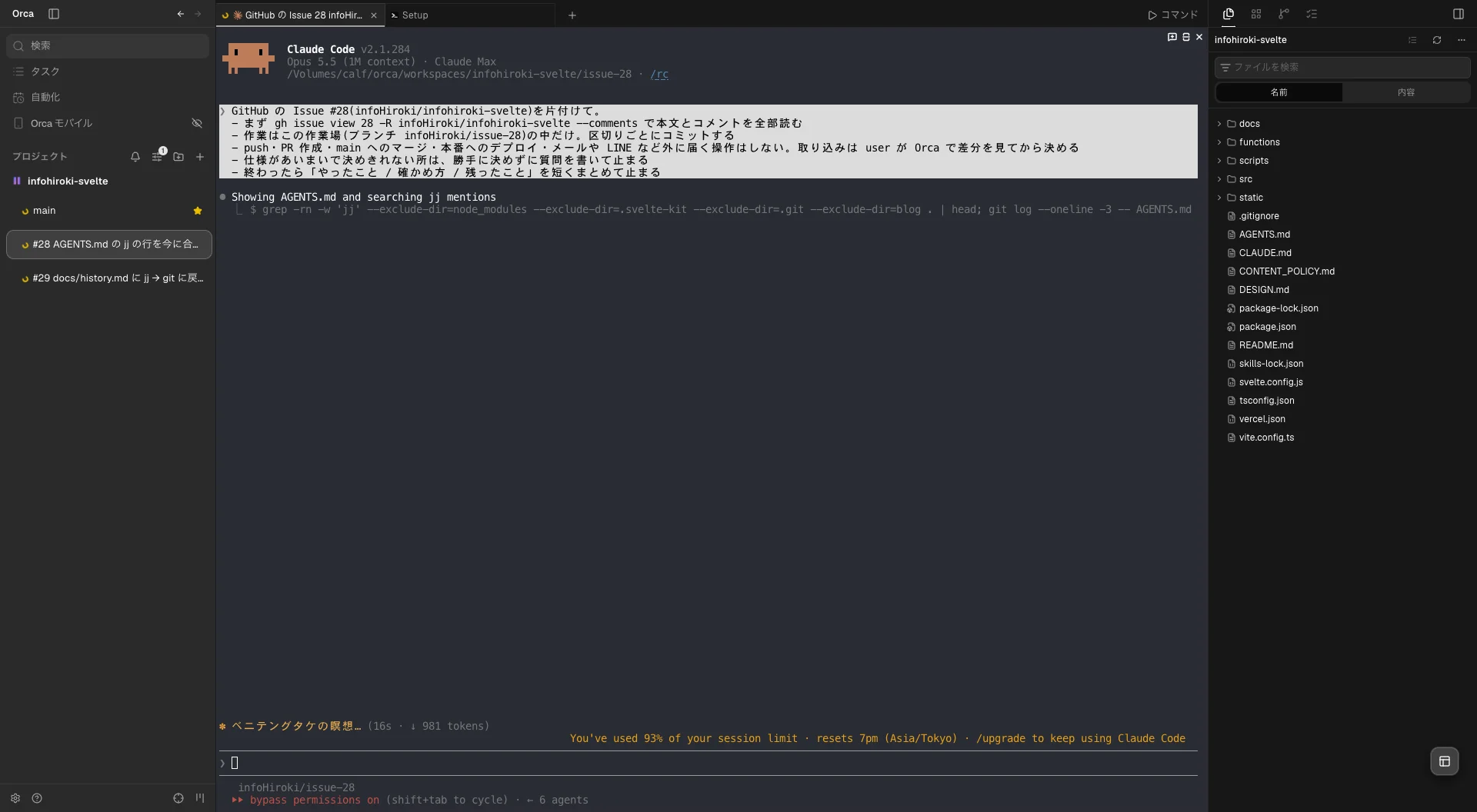Open settings gear in sidebar footer
The width and height of the screenshot is (1477, 812).
pos(15,798)
